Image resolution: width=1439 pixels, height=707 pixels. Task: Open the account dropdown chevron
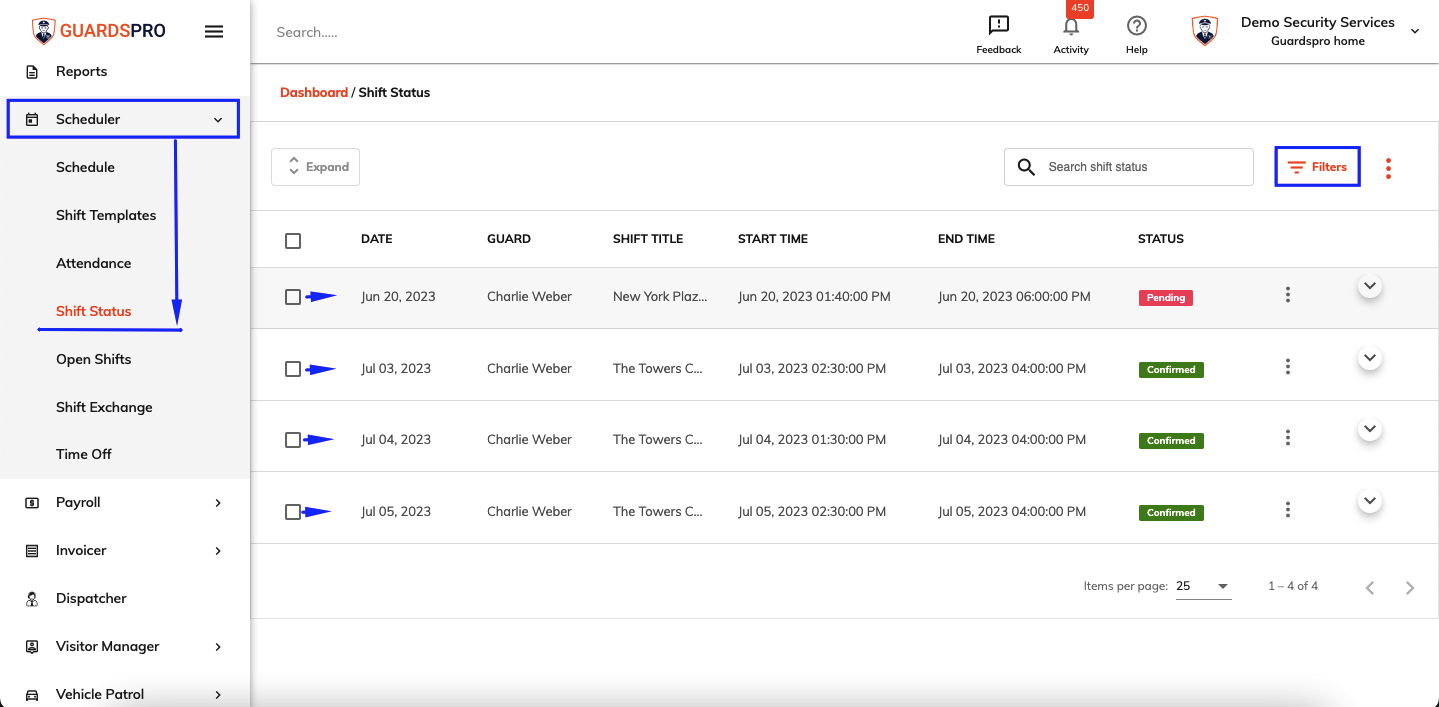click(1415, 32)
